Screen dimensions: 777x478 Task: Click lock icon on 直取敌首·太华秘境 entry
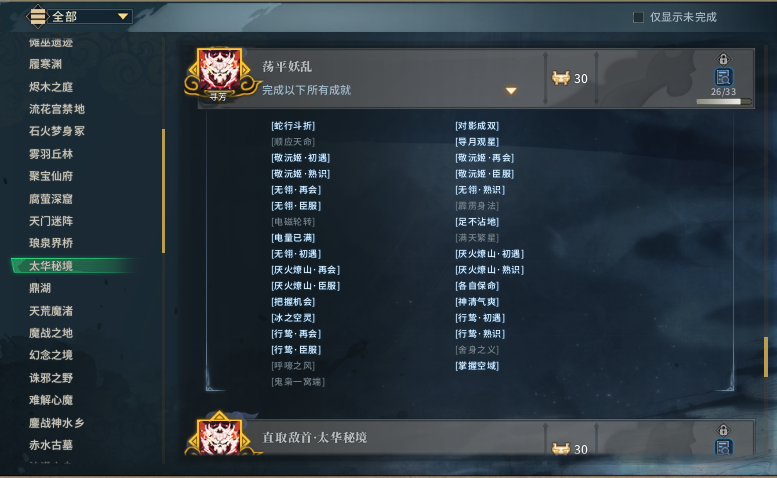723,429
